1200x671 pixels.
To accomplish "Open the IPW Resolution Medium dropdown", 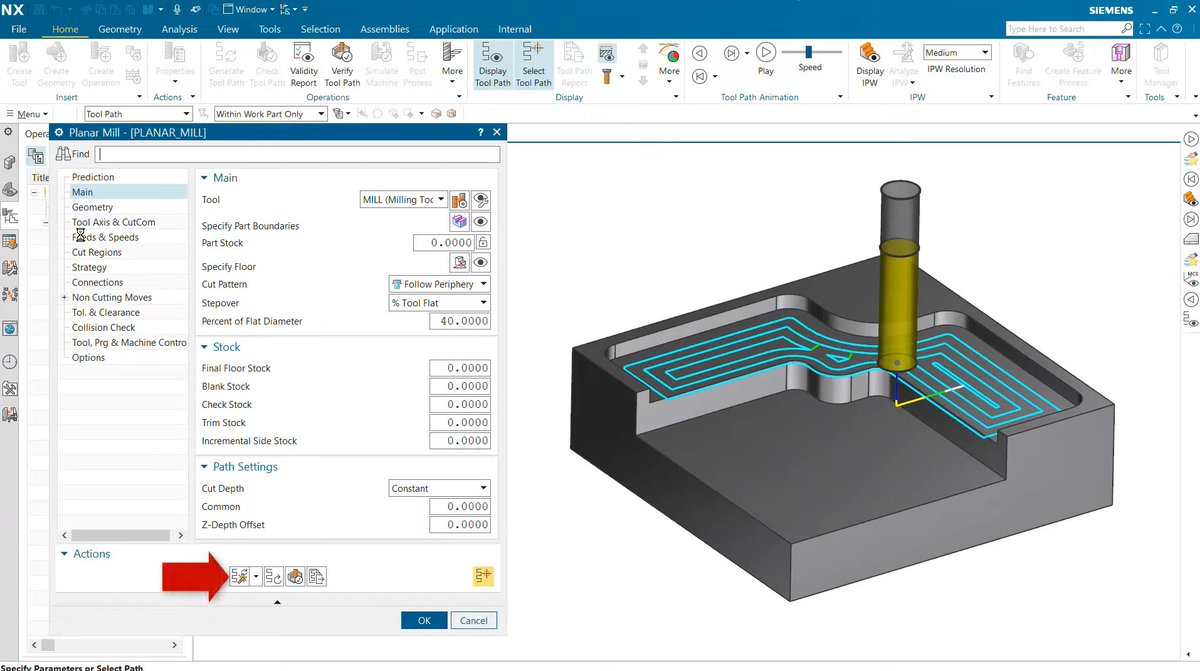I will click(x=957, y=52).
